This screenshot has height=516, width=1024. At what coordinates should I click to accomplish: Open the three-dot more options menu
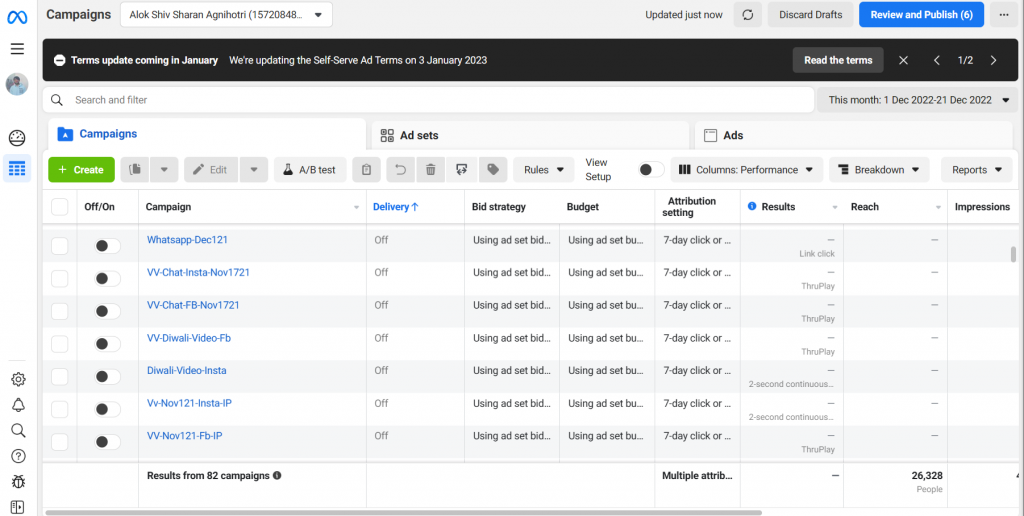(x=1004, y=14)
